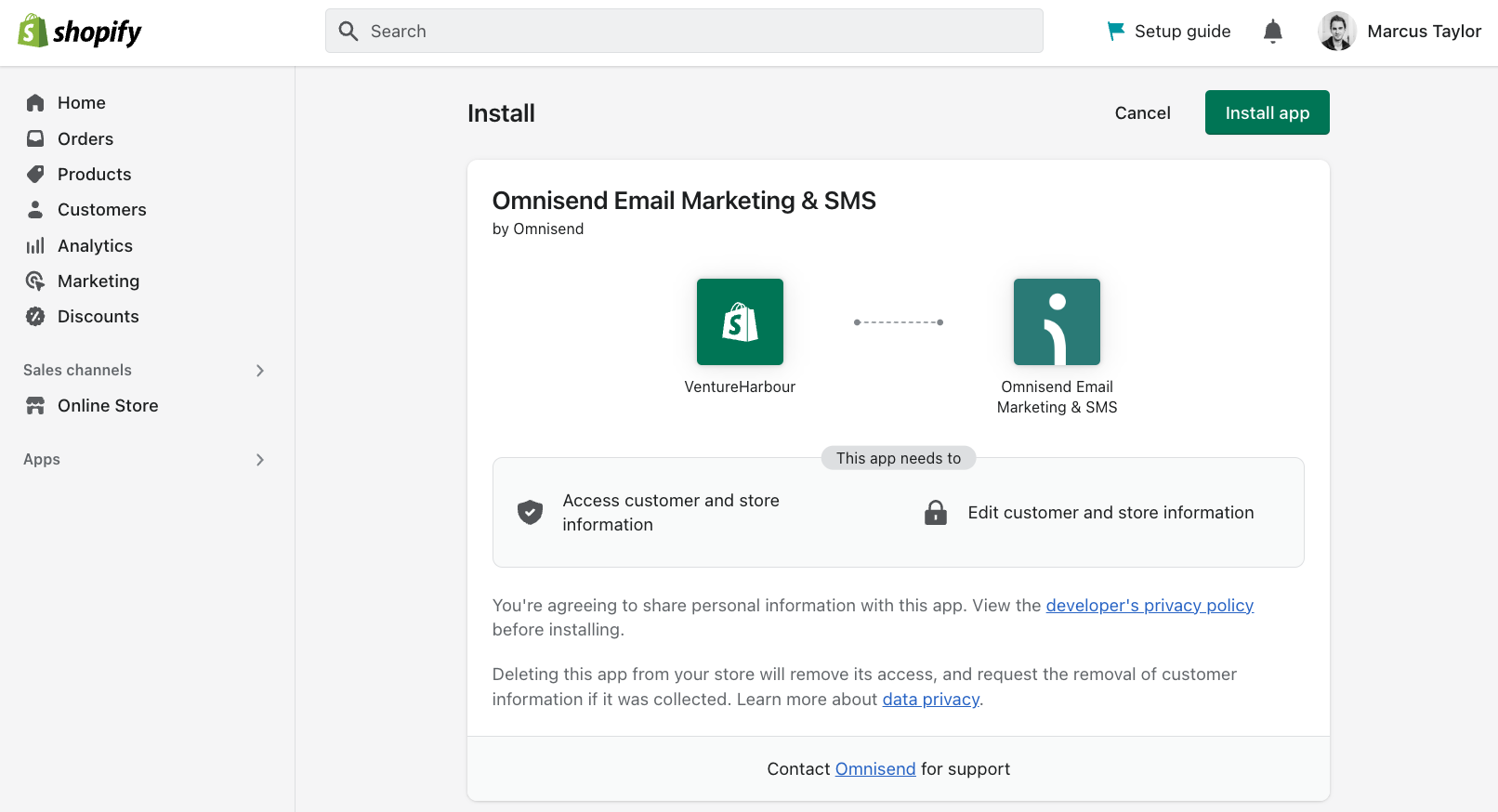The height and width of the screenshot is (812, 1498).
Task: Click the Omnisend Email Marketing & SMS heading
Action: tap(684, 201)
